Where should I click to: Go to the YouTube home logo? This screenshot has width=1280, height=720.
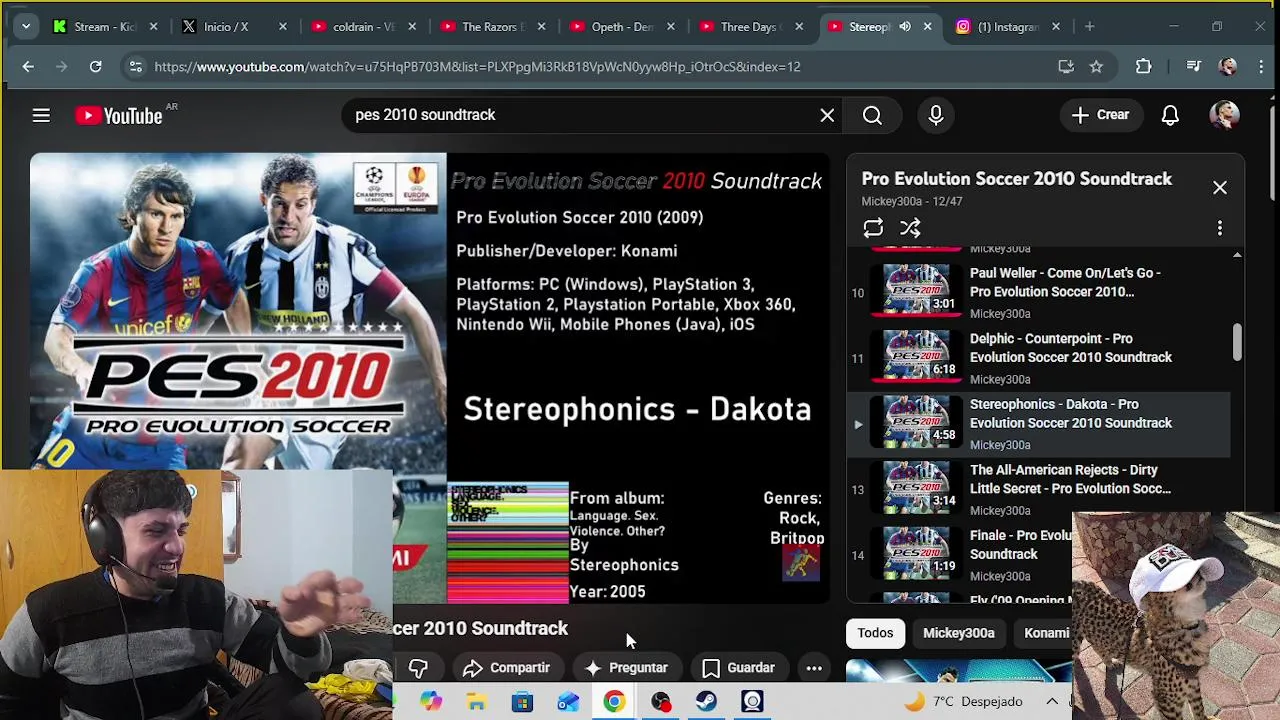119,116
